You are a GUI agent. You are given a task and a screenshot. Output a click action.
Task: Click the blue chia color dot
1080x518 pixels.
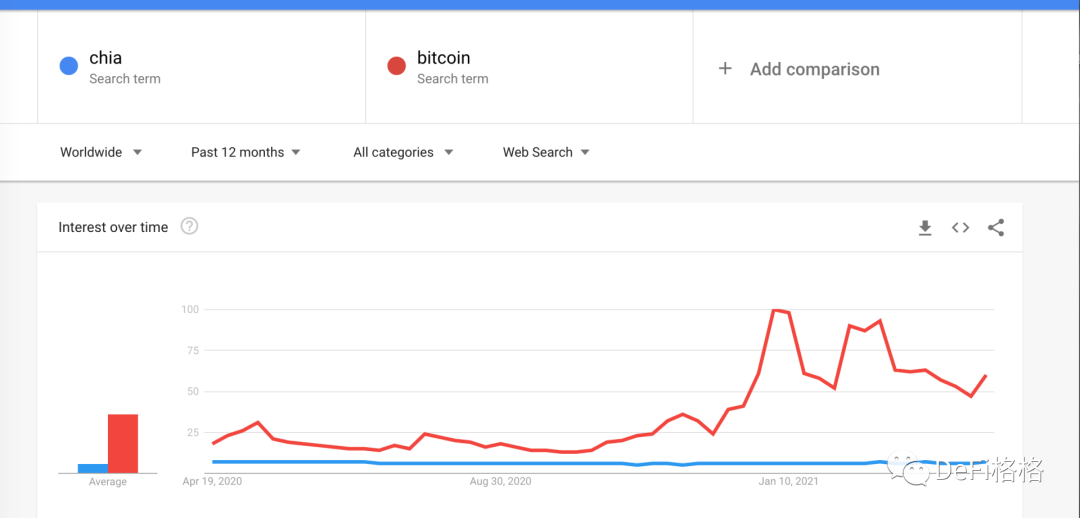pos(68,67)
